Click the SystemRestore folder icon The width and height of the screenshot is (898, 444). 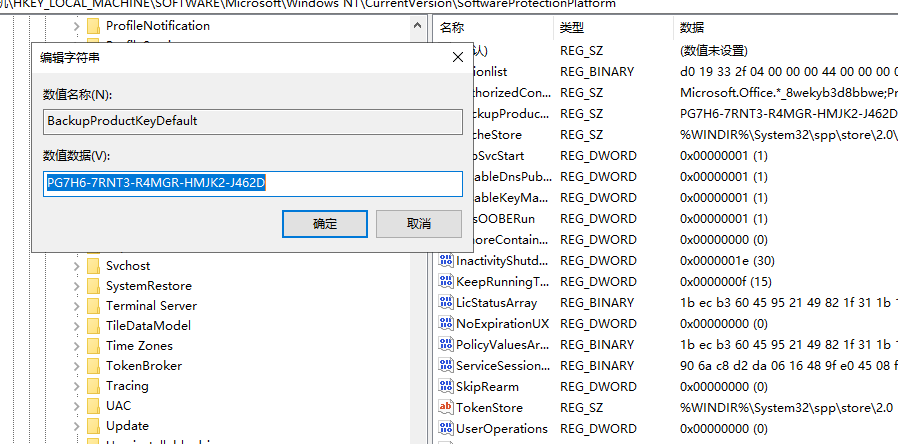93,286
